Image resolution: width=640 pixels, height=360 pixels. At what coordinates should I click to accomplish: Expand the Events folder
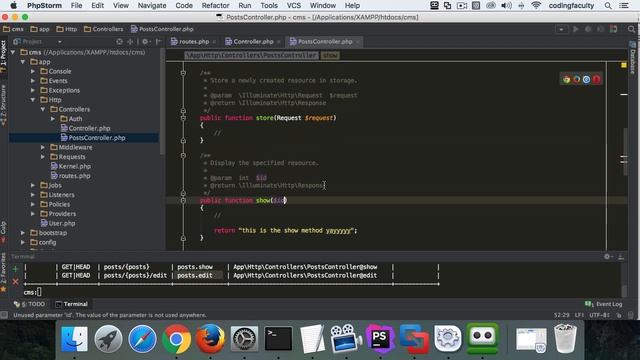33,81
